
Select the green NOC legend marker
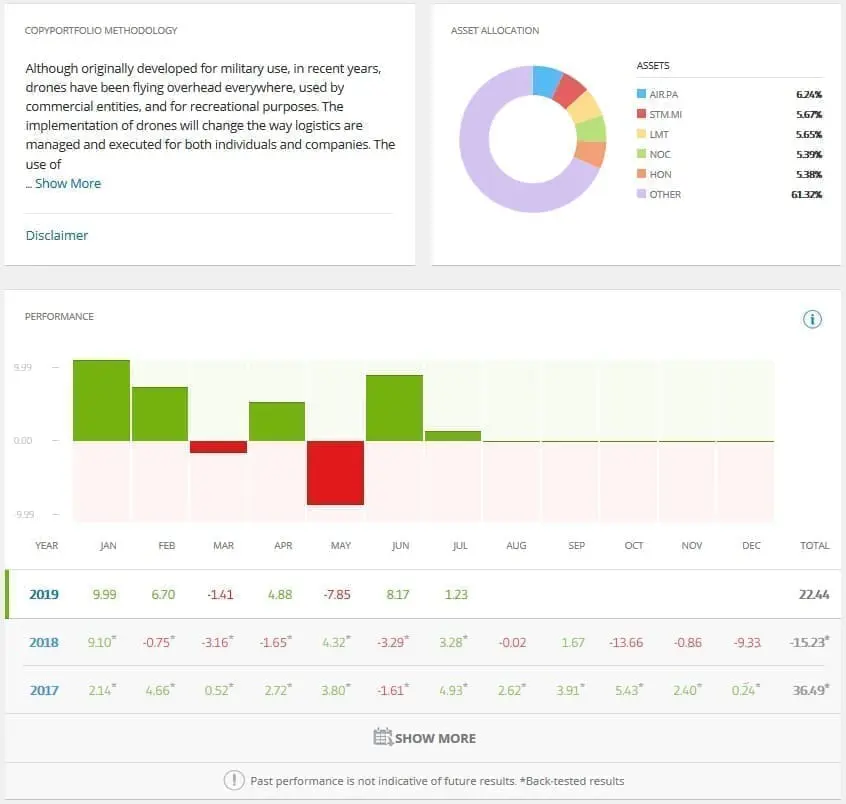641,154
